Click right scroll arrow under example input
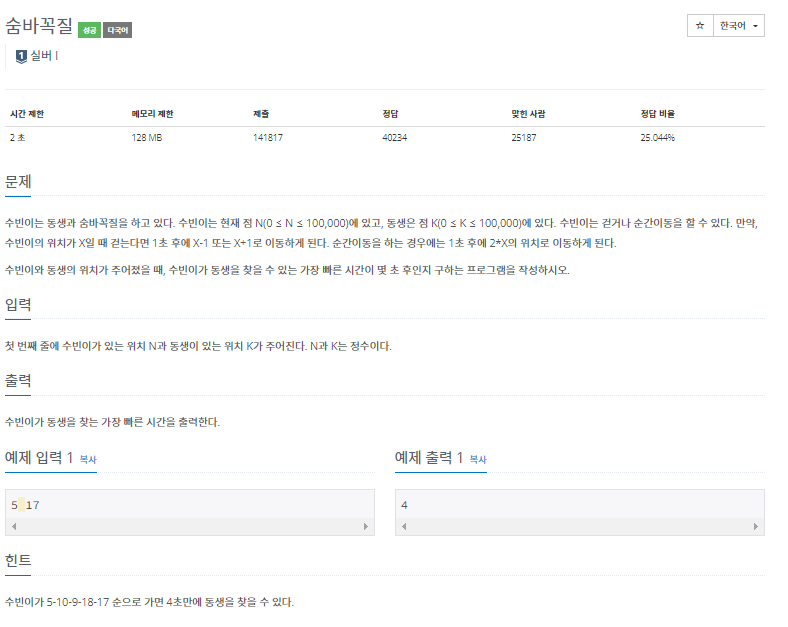Image resolution: width=788 pixels, height=627 pixels. click(366, 526)
